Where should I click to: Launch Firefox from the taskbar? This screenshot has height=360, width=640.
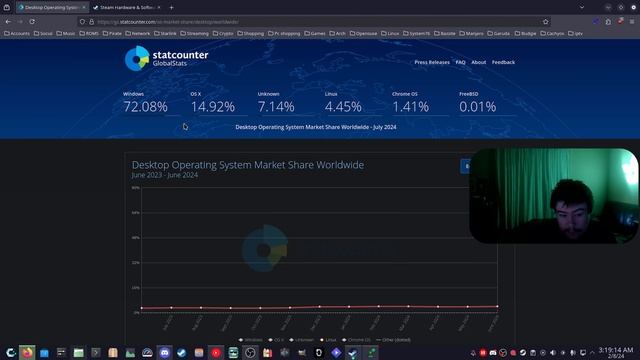27,353
